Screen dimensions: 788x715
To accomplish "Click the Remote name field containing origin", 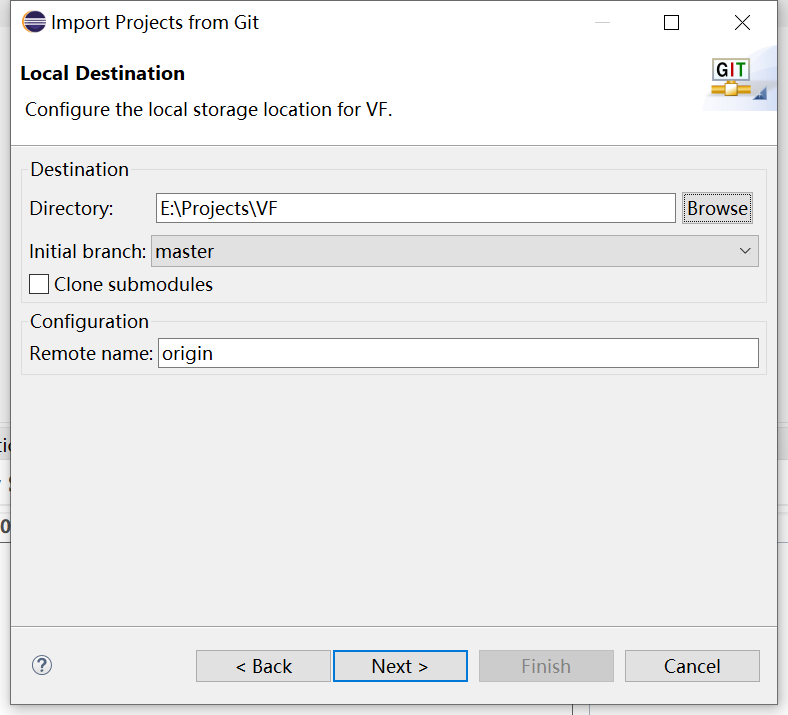I will 458,353.
